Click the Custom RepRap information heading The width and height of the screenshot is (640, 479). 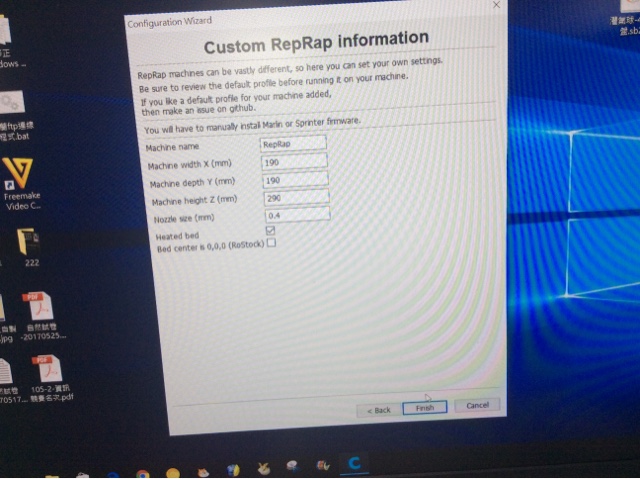coord(316,42)
